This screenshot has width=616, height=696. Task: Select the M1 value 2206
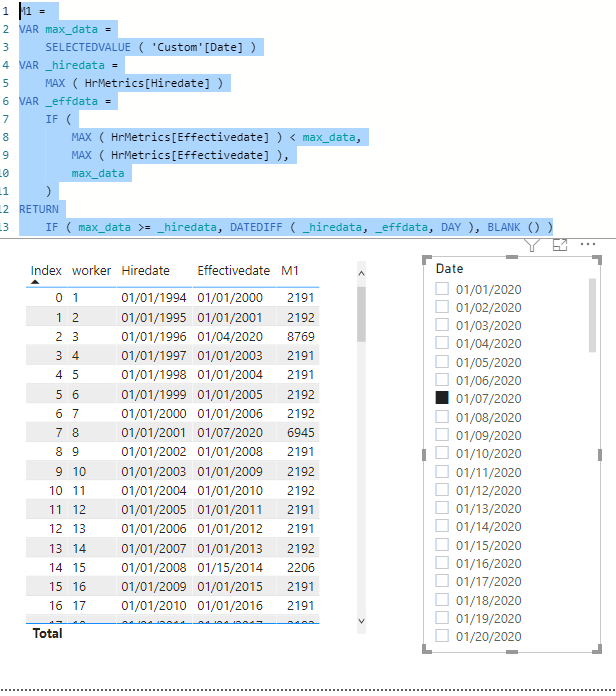tap(300, 567)
